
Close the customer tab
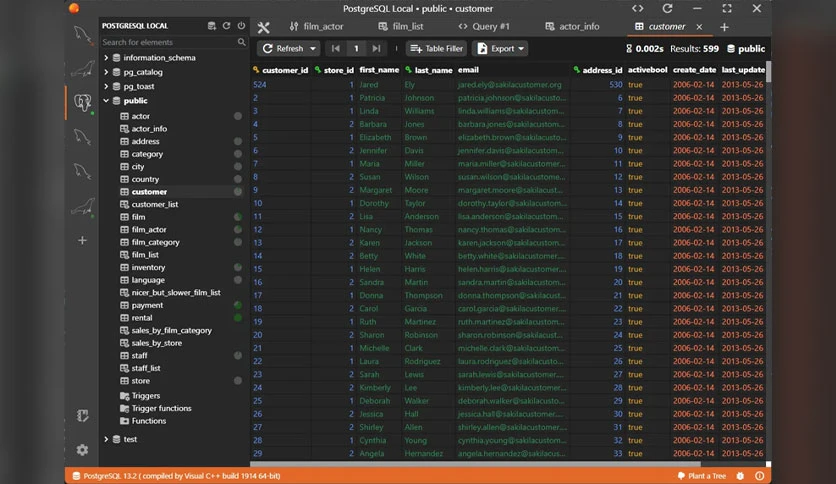coord(699,27)
